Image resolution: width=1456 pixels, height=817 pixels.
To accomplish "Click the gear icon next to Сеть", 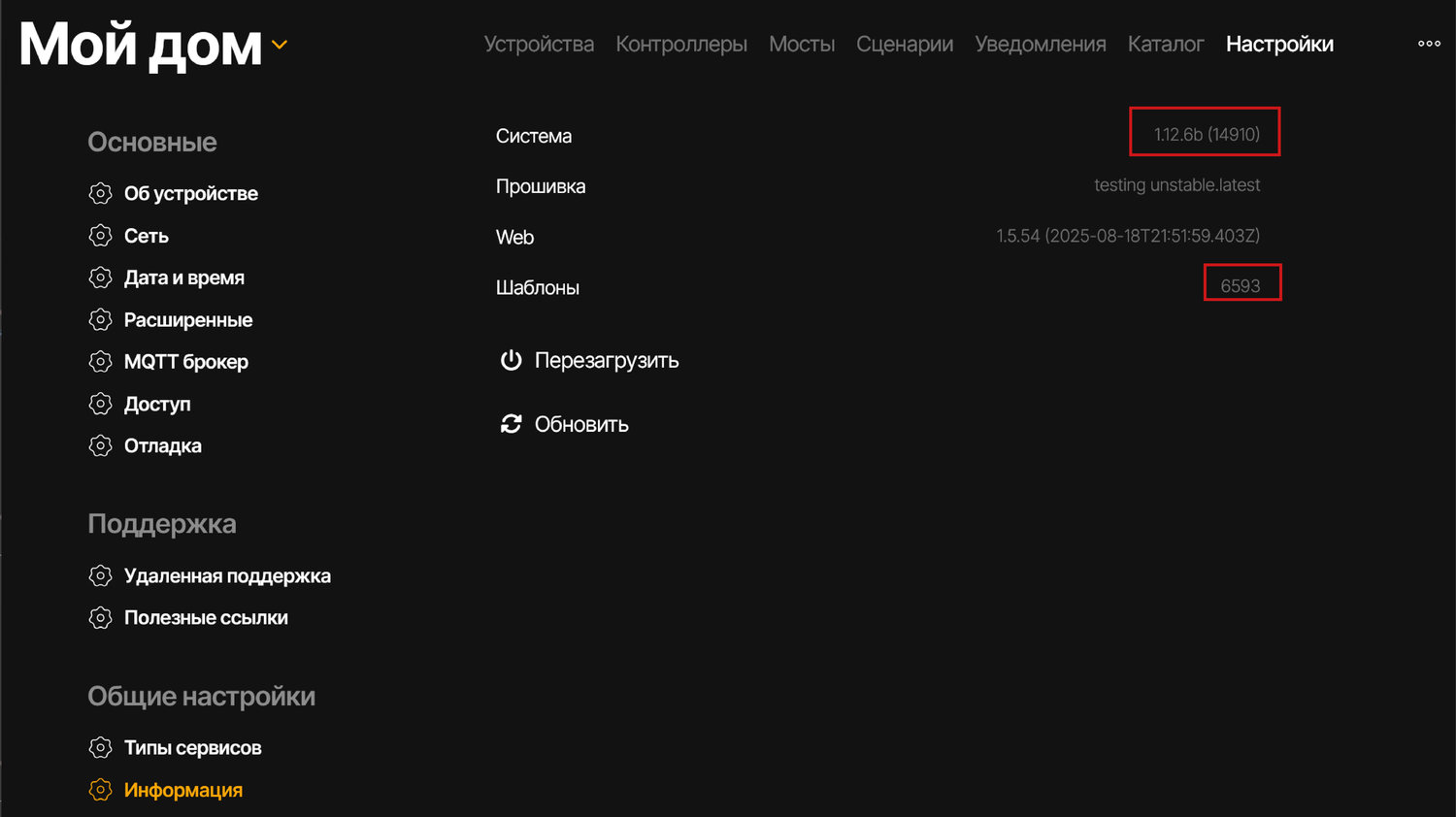I will [x=100, y=236].
